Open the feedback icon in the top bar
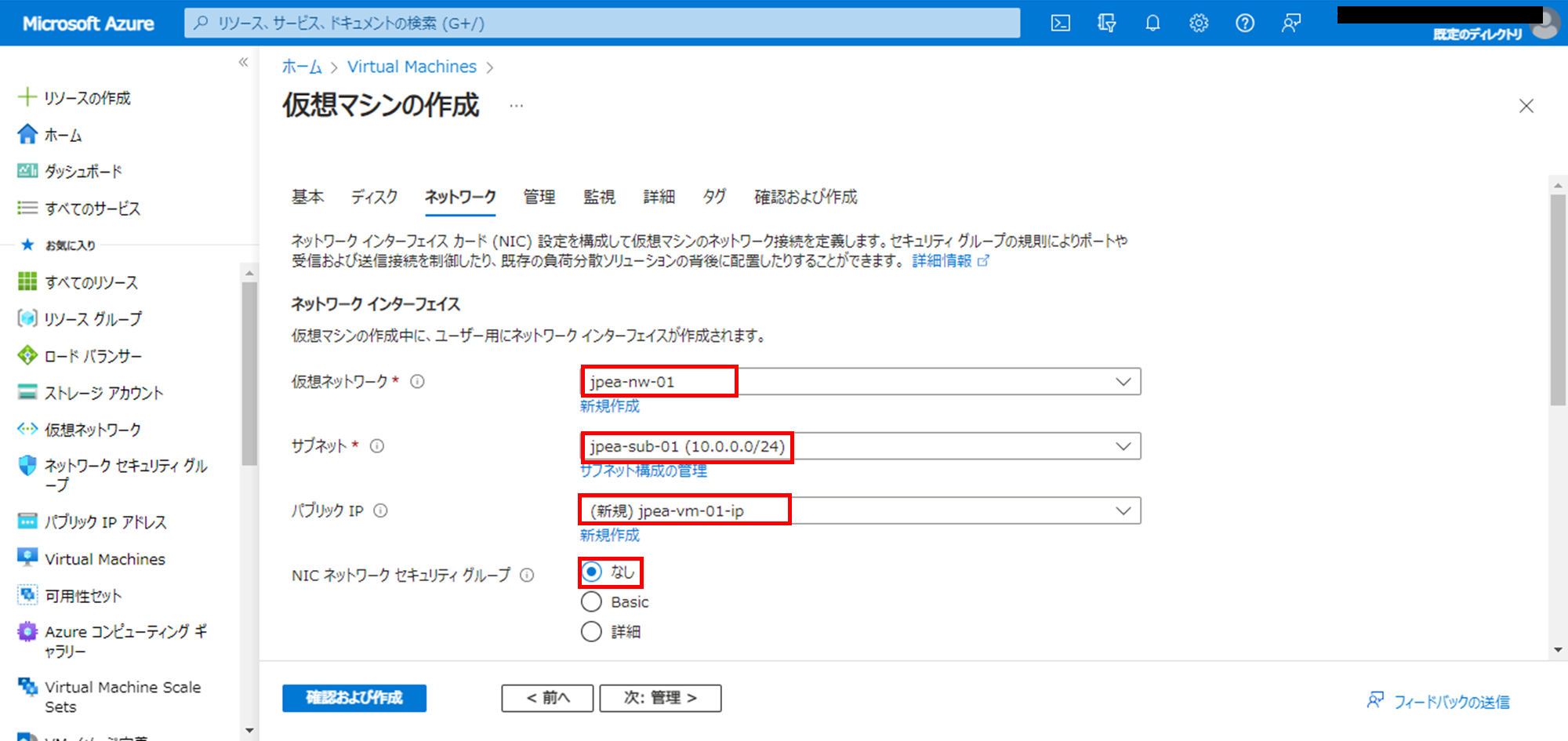 click(1291, 24)
